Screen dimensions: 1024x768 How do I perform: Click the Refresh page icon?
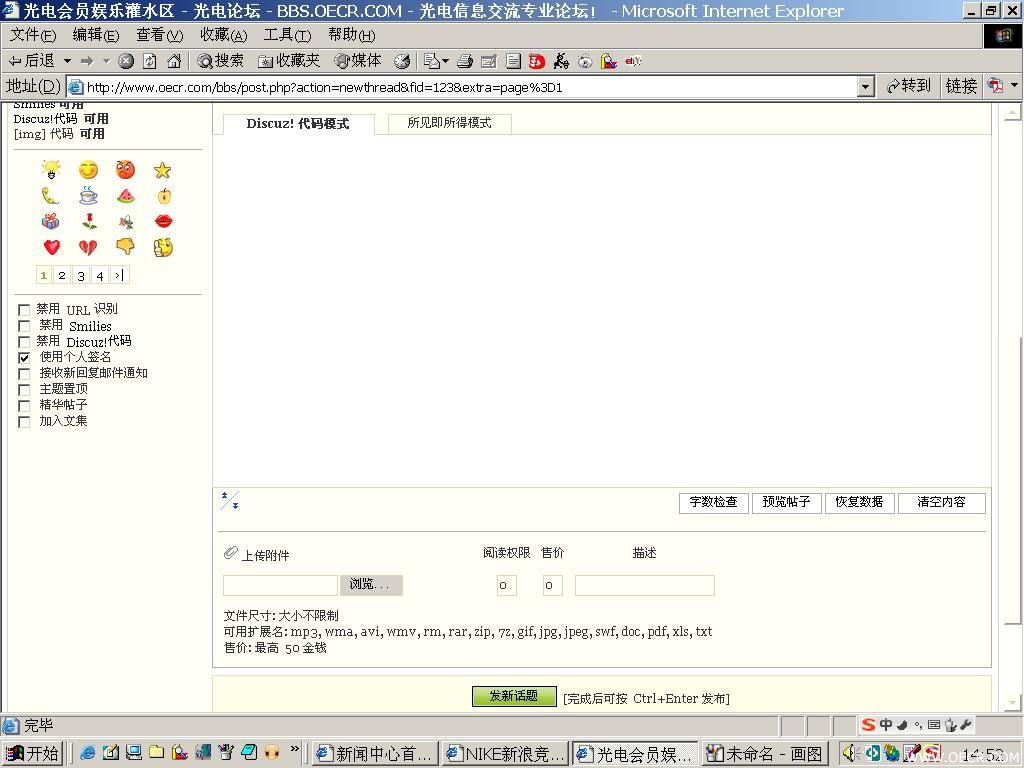pos(150,61)
